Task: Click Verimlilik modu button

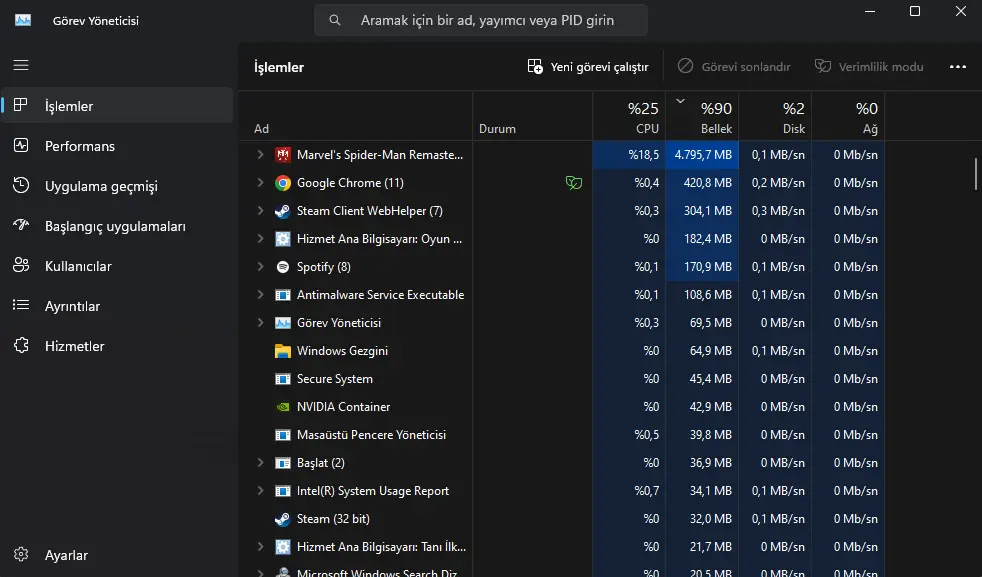Action: (x=869, y=66)
